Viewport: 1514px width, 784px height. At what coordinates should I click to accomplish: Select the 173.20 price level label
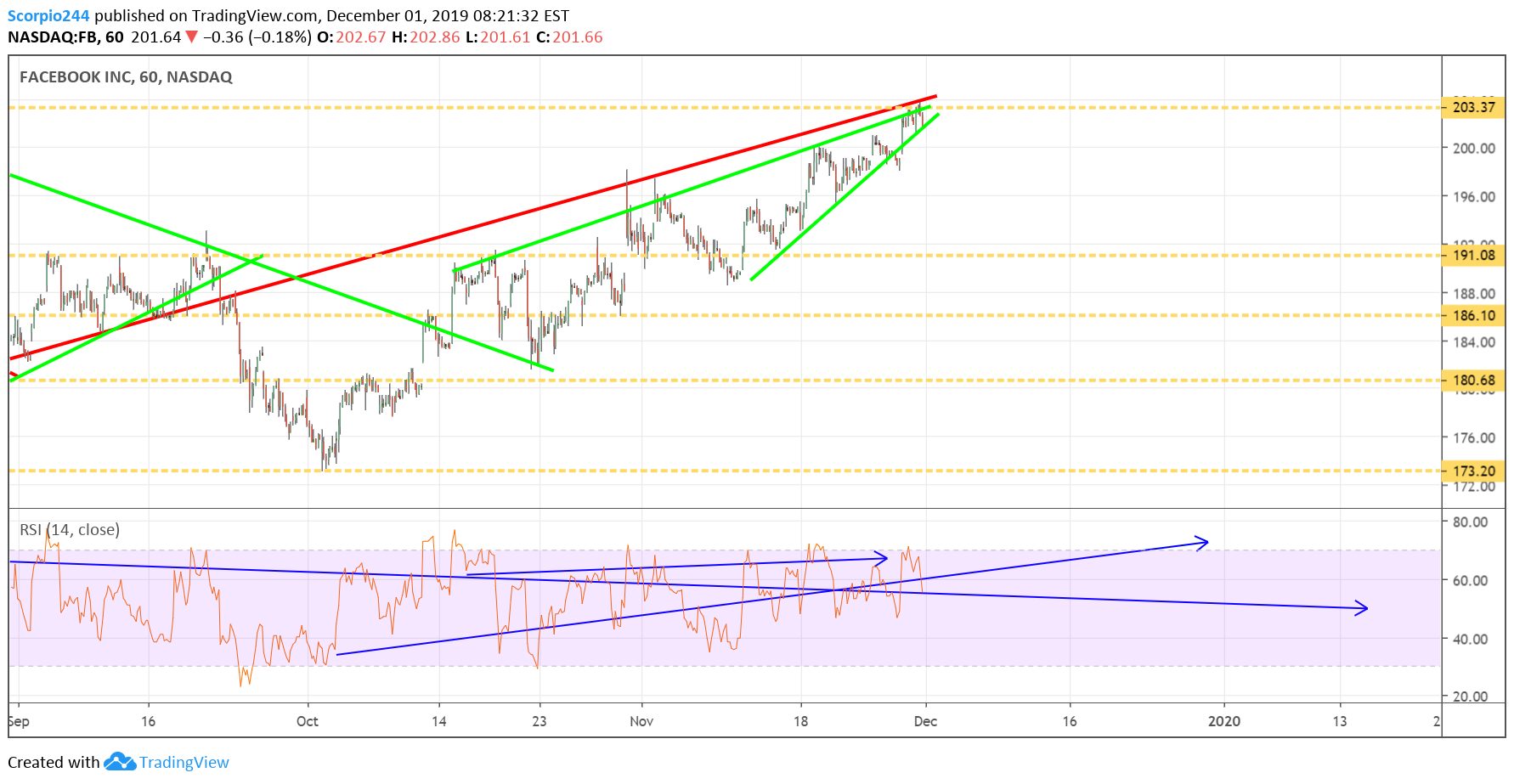pos(1473,471)
